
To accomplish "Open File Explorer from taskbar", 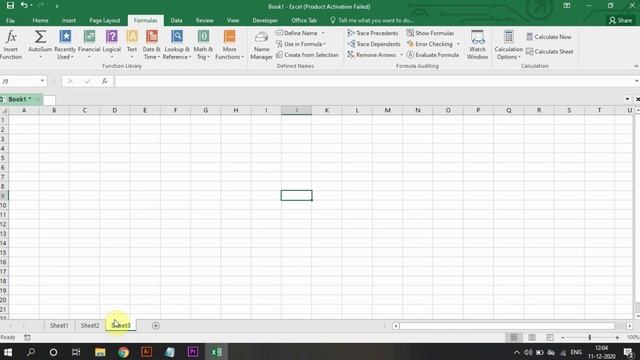I will click(100, 352).
